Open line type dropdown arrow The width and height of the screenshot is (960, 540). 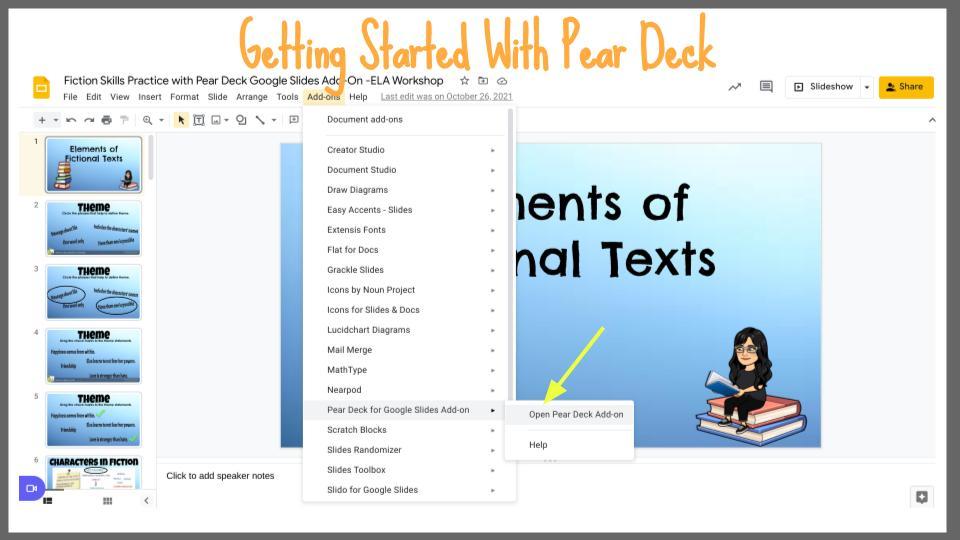(274, 120)
